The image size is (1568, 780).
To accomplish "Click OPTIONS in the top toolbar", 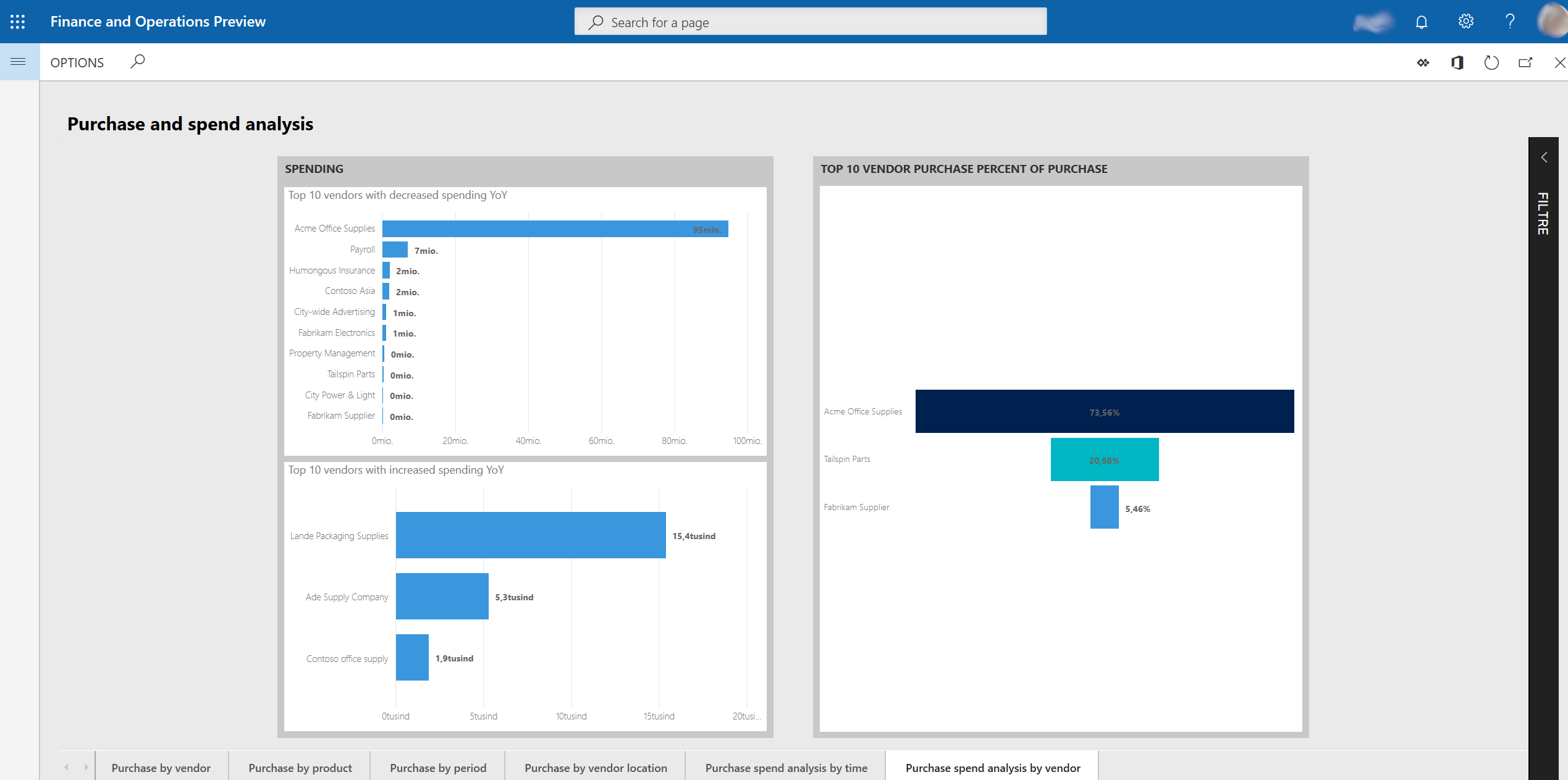I will coord(77,62).
